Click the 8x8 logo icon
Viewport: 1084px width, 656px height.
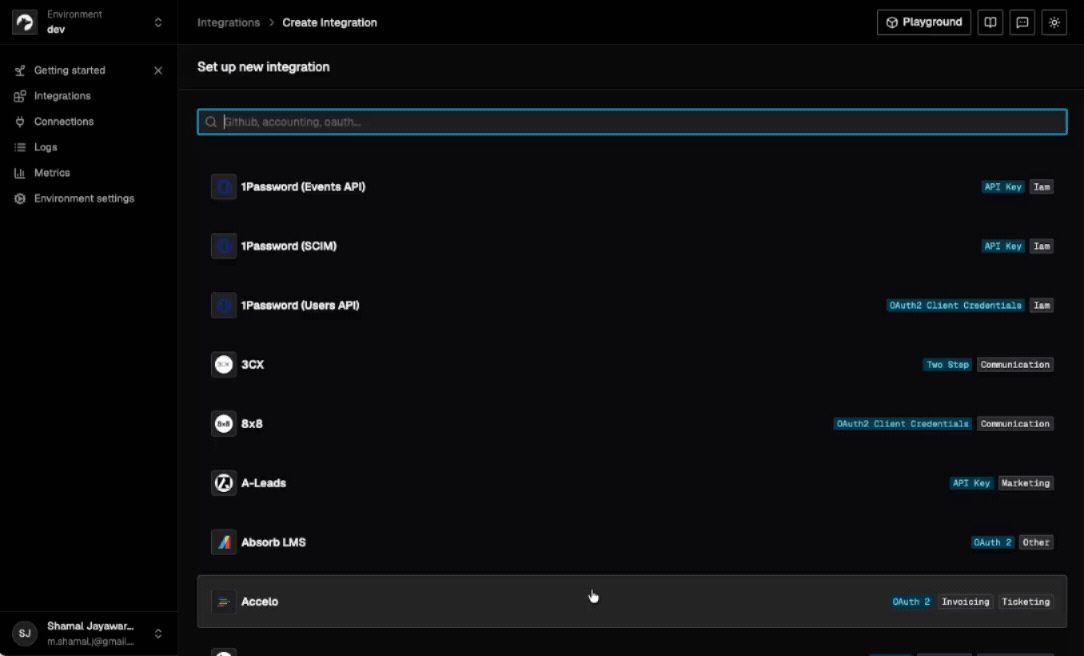point(224,424)
